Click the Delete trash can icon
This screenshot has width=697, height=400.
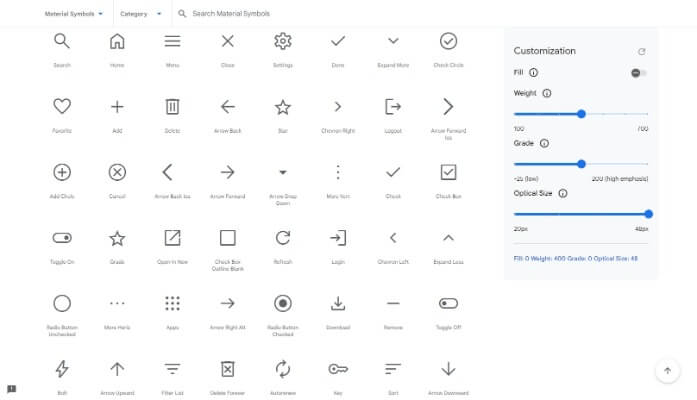click(172, 106)
